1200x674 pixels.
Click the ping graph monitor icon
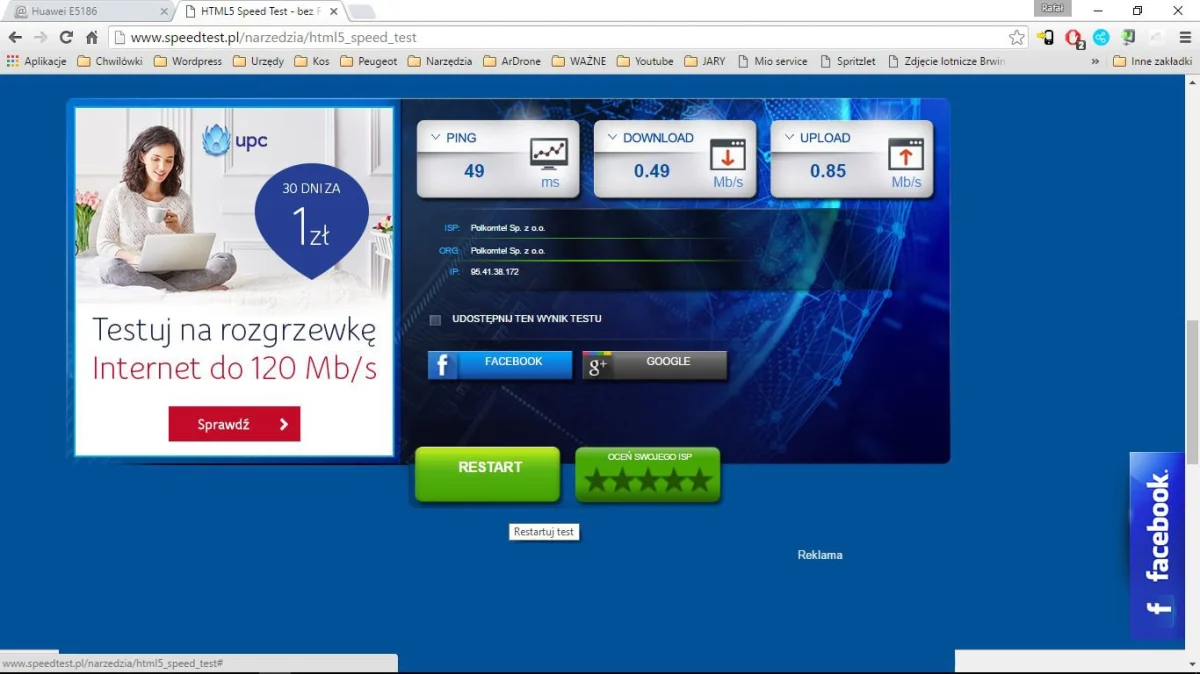point(549,153)
